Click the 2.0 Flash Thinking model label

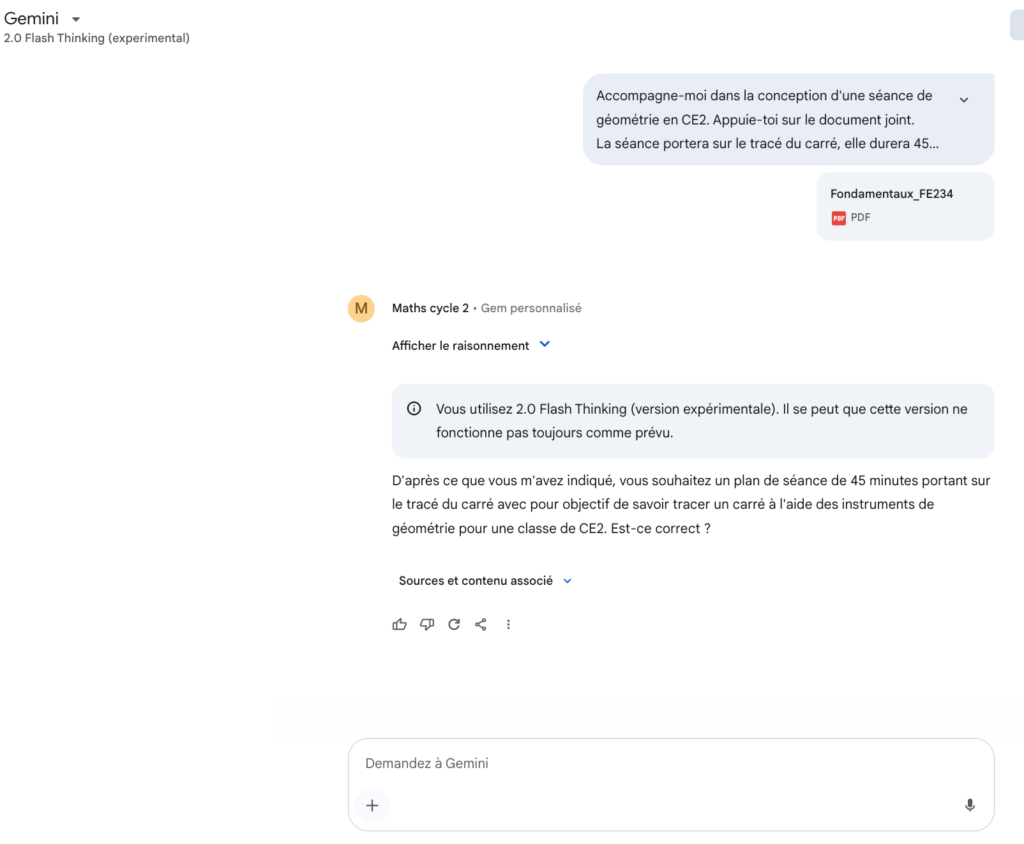97,38
